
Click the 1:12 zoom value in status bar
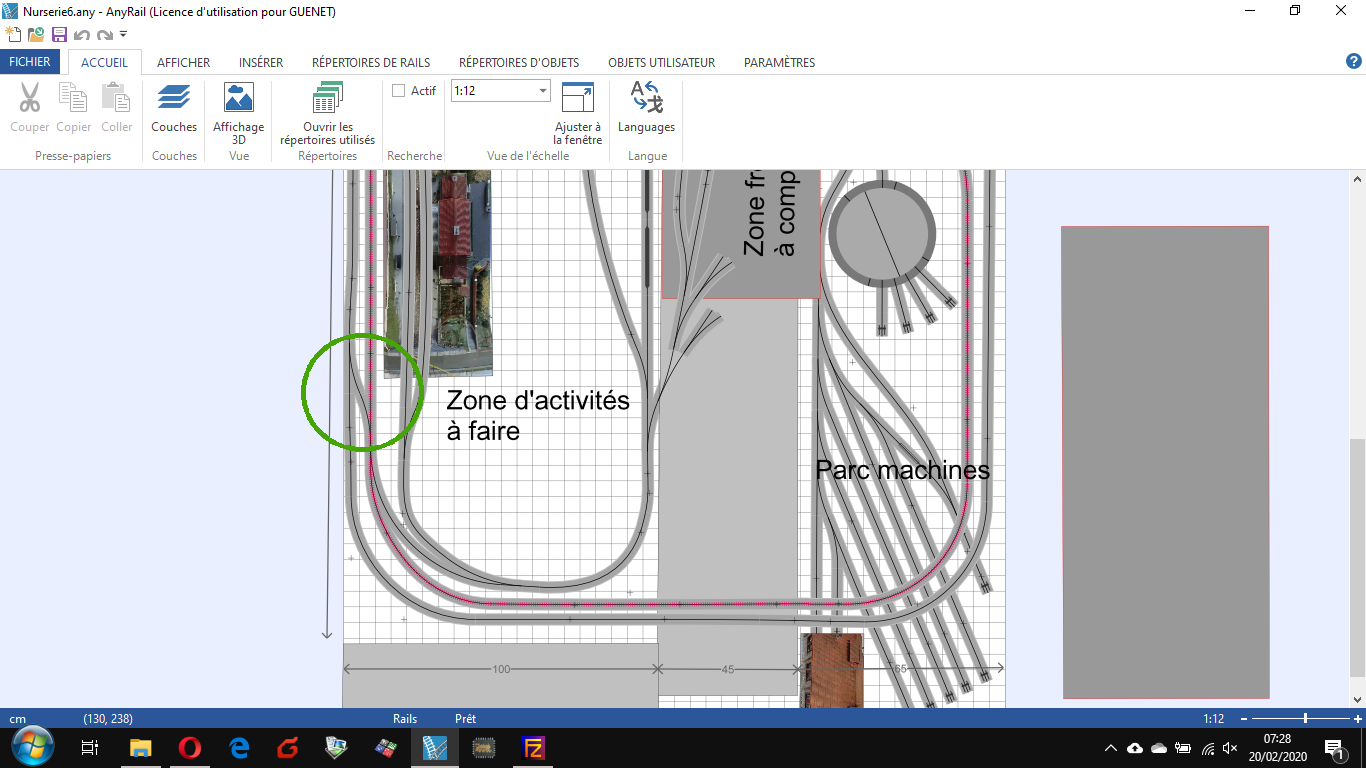pos(1213,719)
